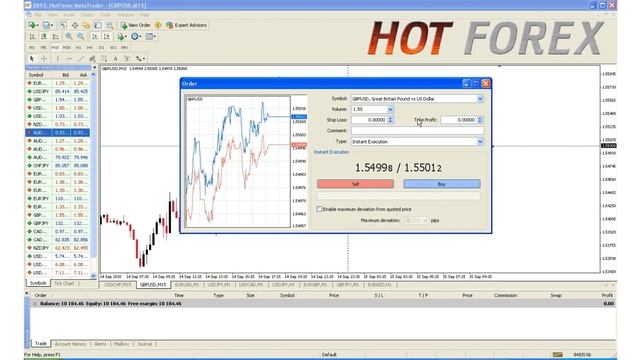This screenshot has width=640, height=360.
Task: Toggle the chart auto scroll icon
Action: 95,36
